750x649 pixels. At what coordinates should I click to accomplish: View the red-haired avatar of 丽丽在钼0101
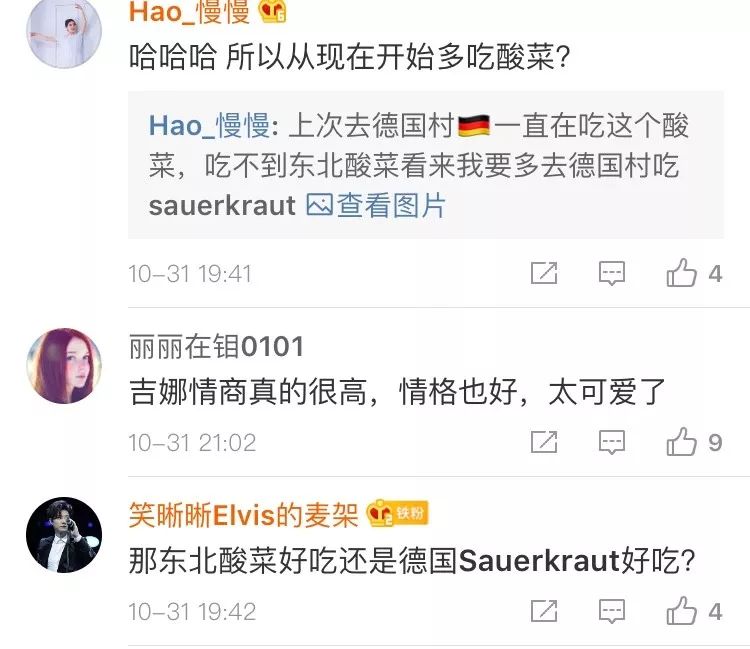[64, 366]
